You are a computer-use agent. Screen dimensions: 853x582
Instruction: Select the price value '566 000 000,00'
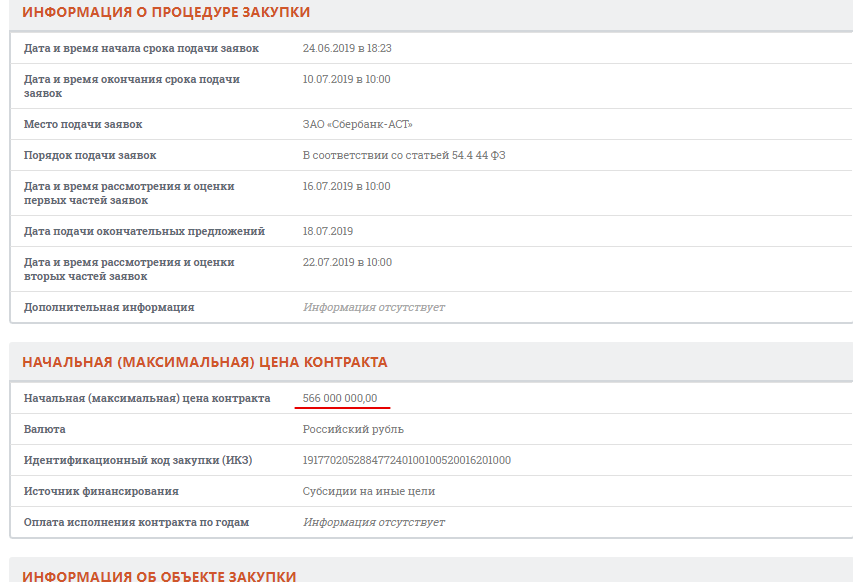340,399
